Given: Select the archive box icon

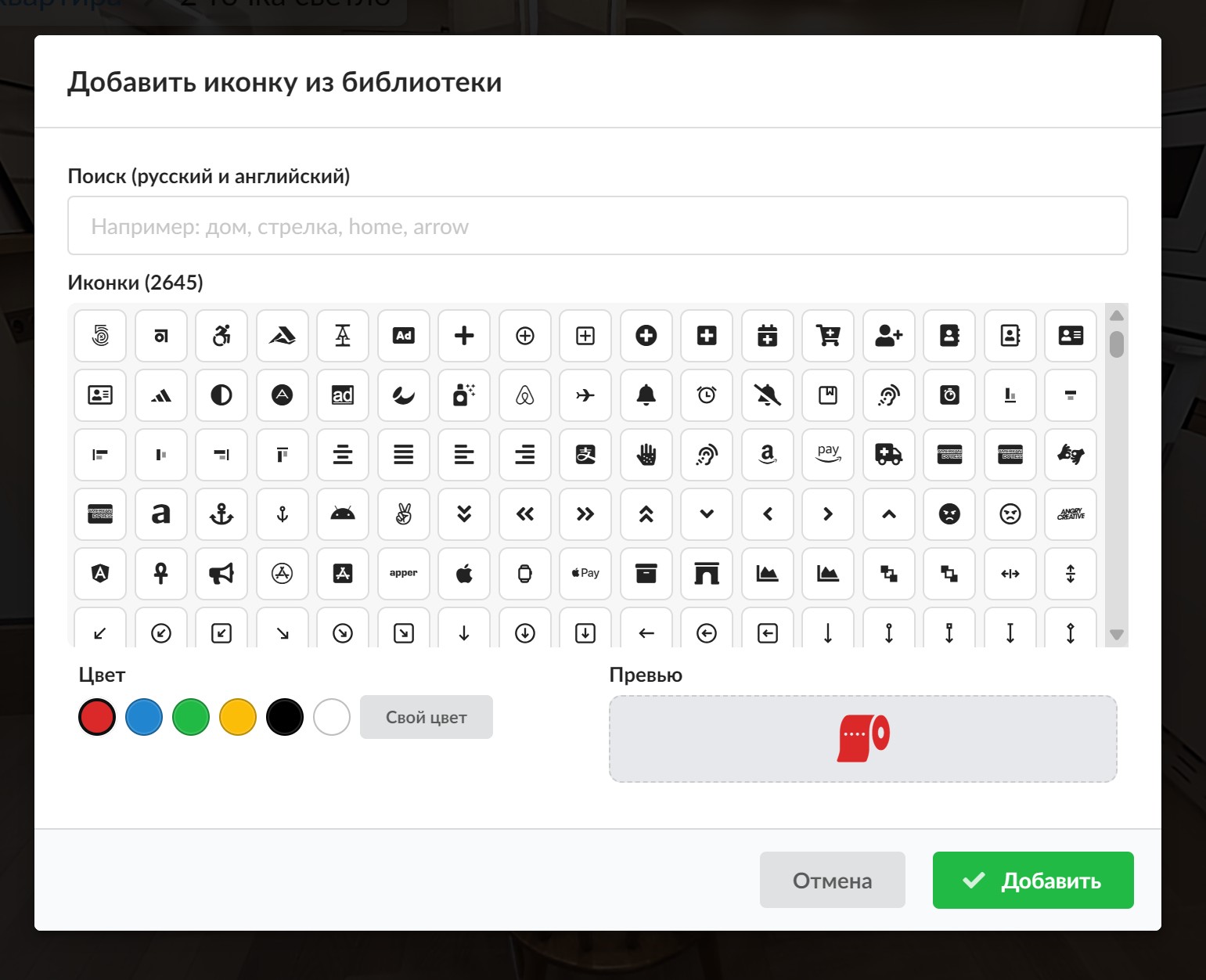Looking at the screenshot, I should tap(646, 574).
